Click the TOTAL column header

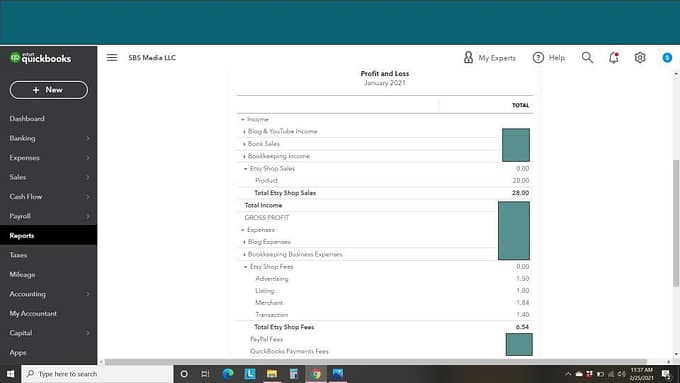pyautogui.click(x=520, y=105)
